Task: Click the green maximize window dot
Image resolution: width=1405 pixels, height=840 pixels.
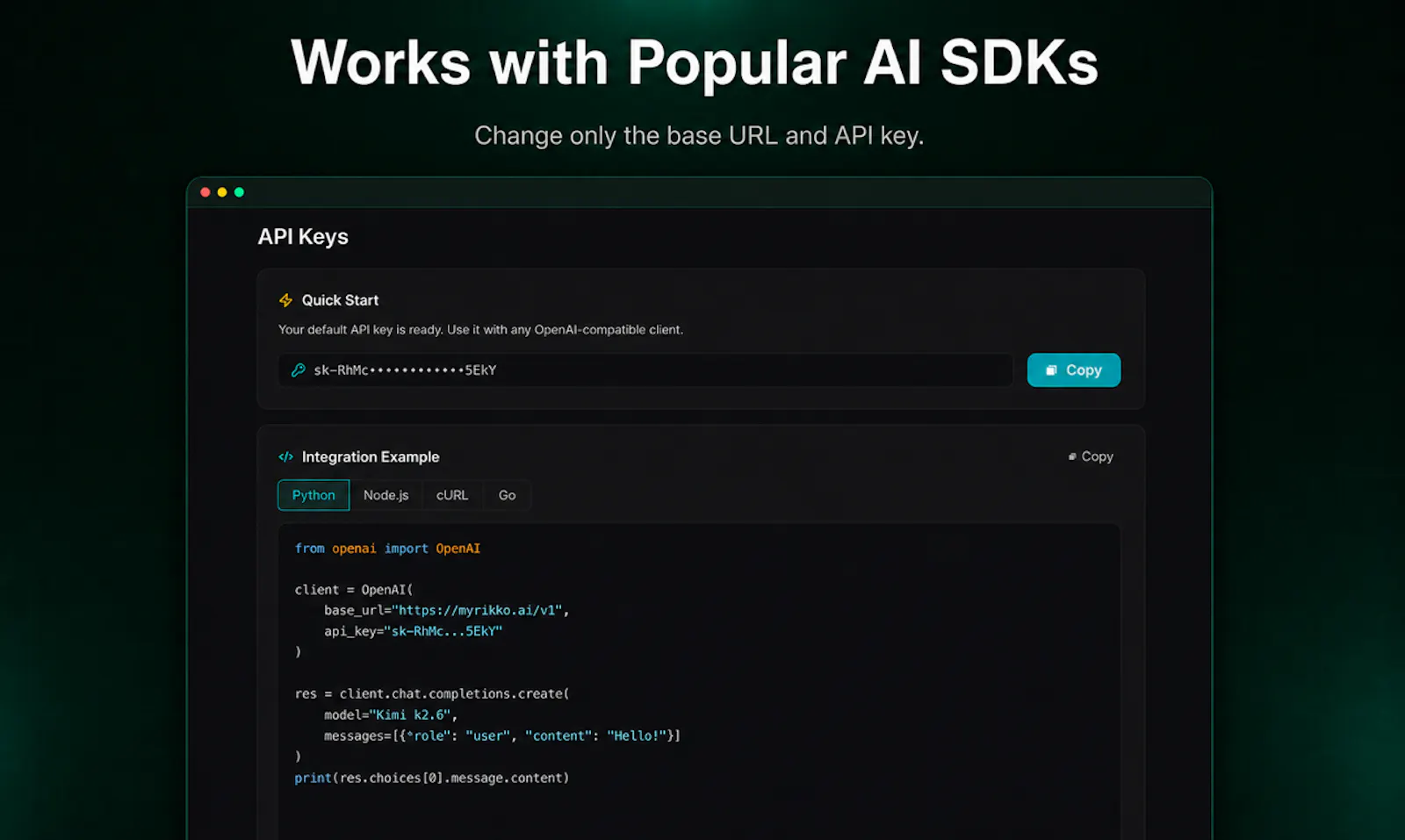Action: pos(239,192)
